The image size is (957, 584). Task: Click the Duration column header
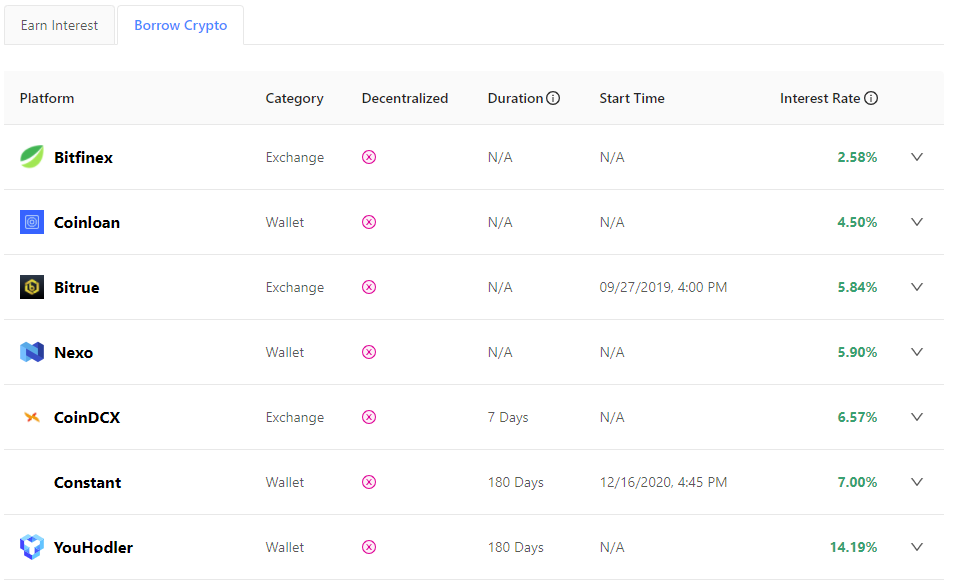(515, 98)
